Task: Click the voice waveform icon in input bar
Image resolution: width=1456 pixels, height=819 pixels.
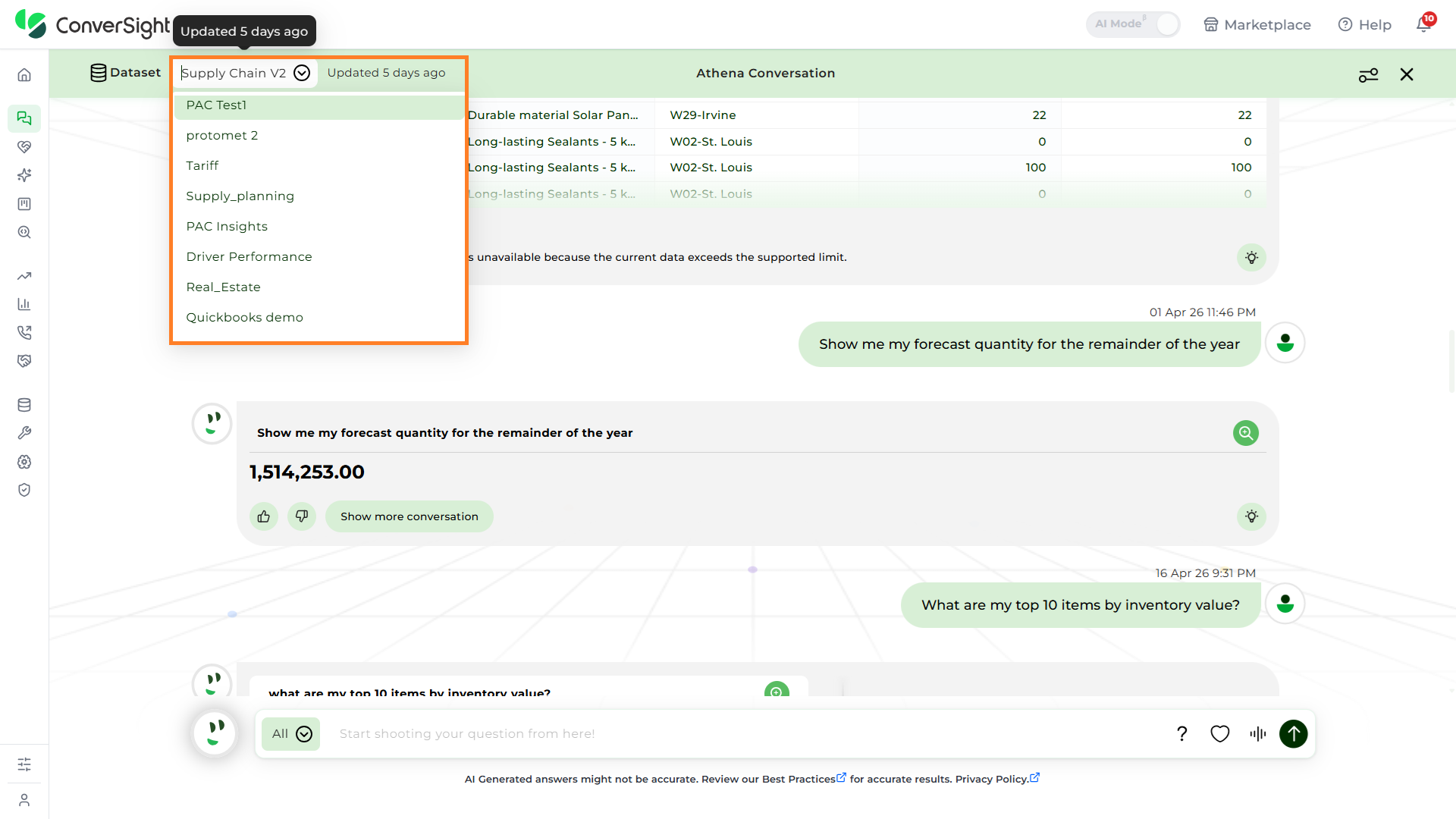Action: coord(1257,734)
